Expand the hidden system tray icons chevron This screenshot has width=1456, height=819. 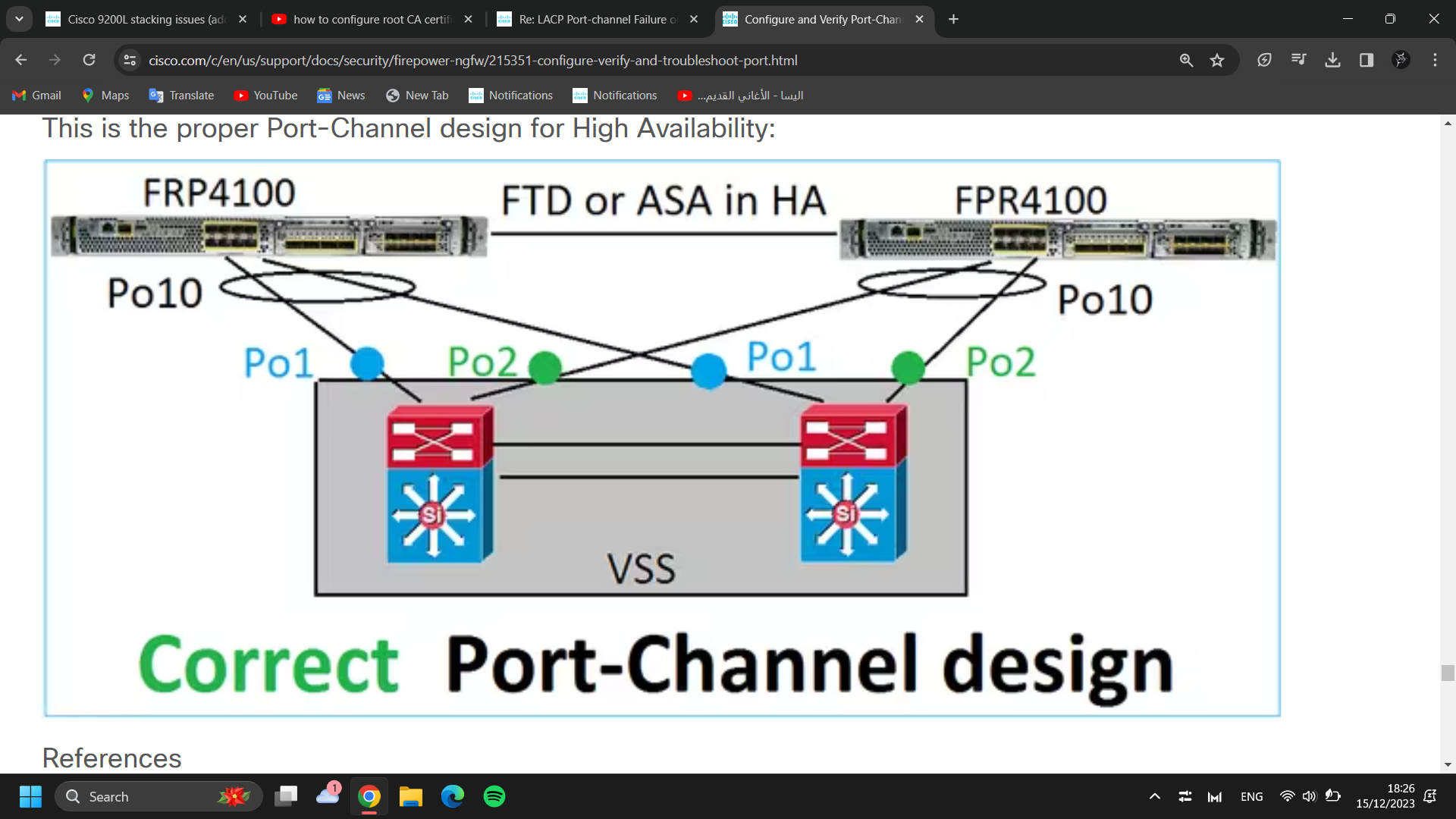click(x=1154, y=796)
